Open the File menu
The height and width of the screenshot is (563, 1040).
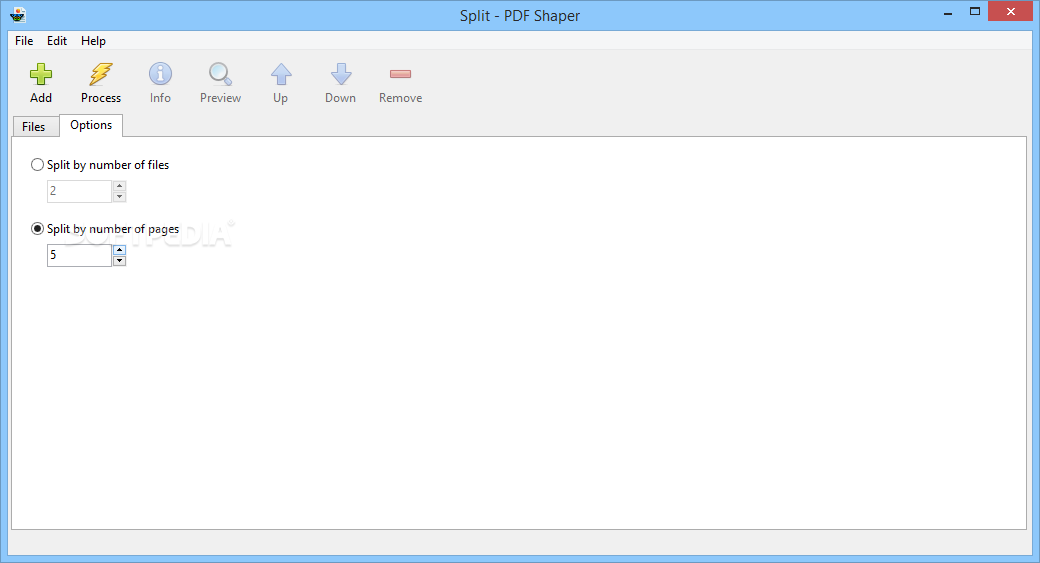[x=24, y=40]
